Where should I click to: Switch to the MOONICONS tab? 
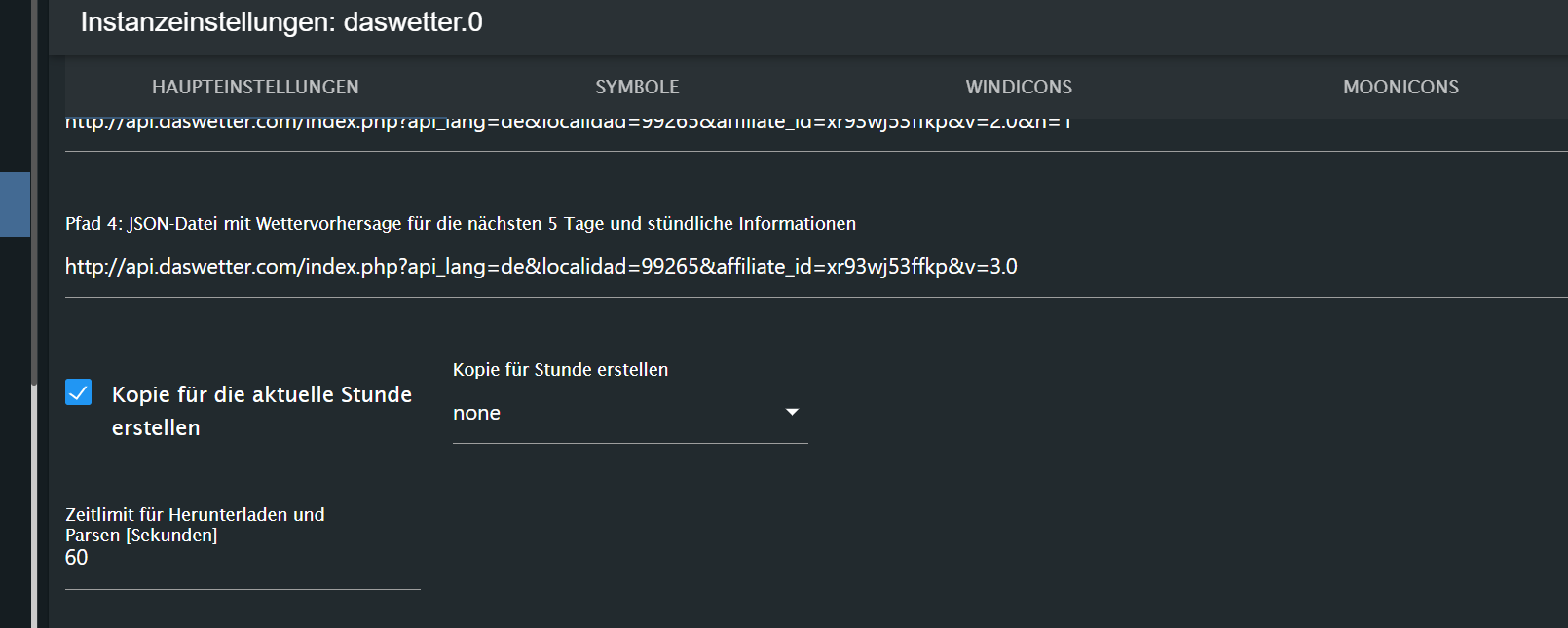point(1400,87)
